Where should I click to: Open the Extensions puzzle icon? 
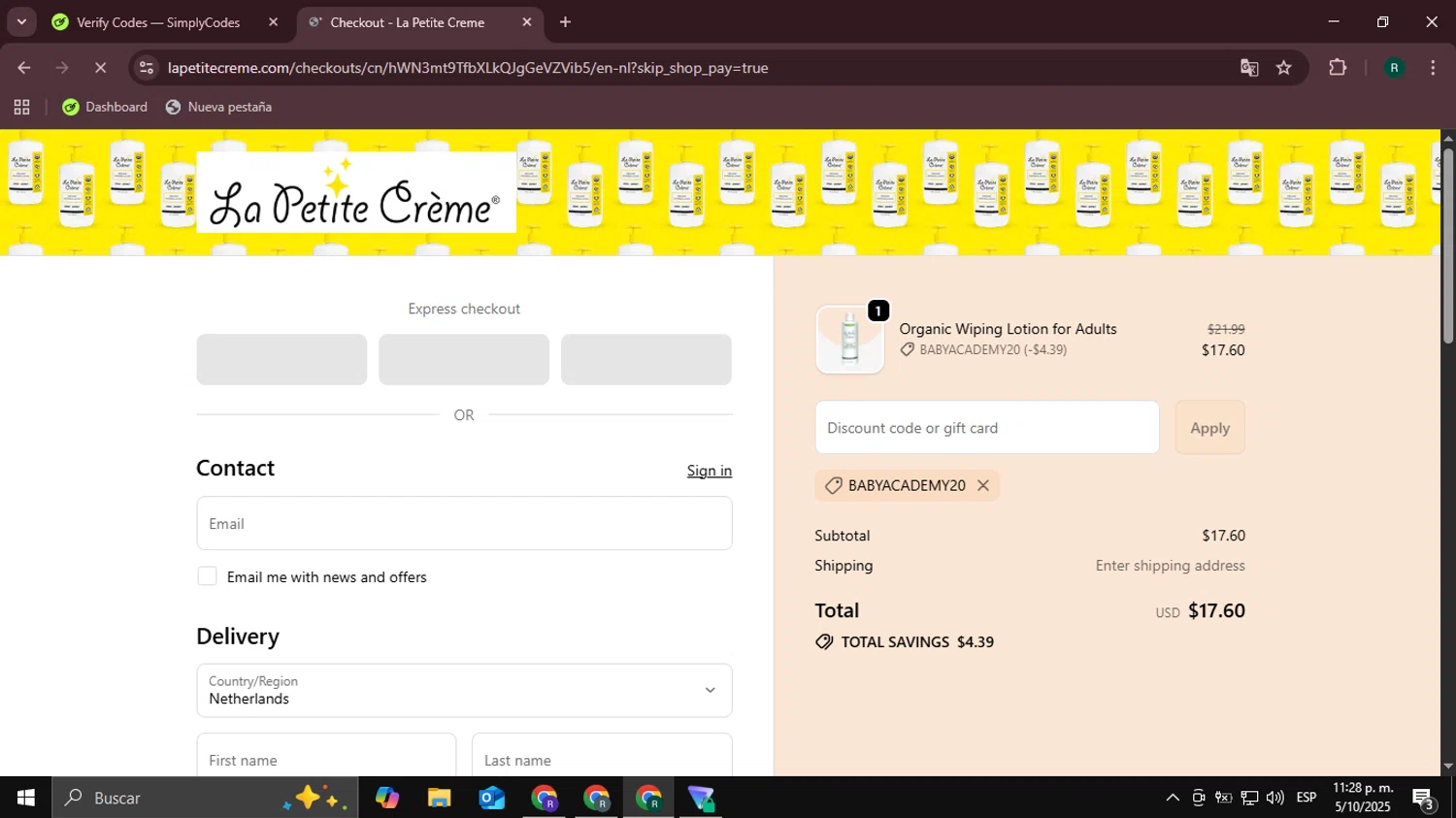pos(1338,68)
